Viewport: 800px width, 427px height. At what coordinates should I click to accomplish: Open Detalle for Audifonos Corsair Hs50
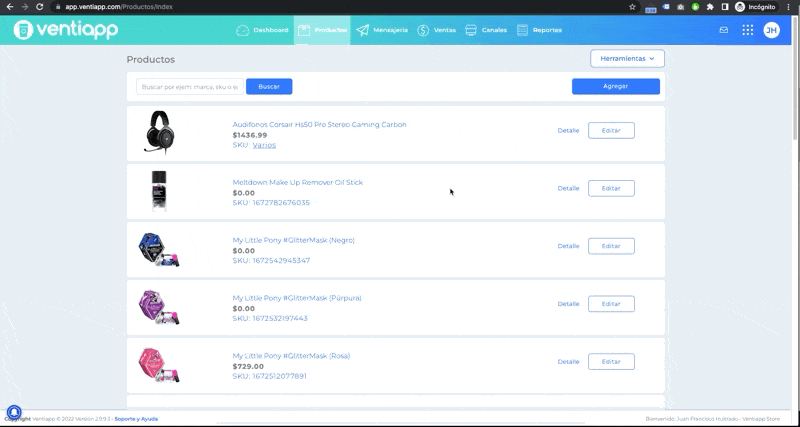click(568, 131)
